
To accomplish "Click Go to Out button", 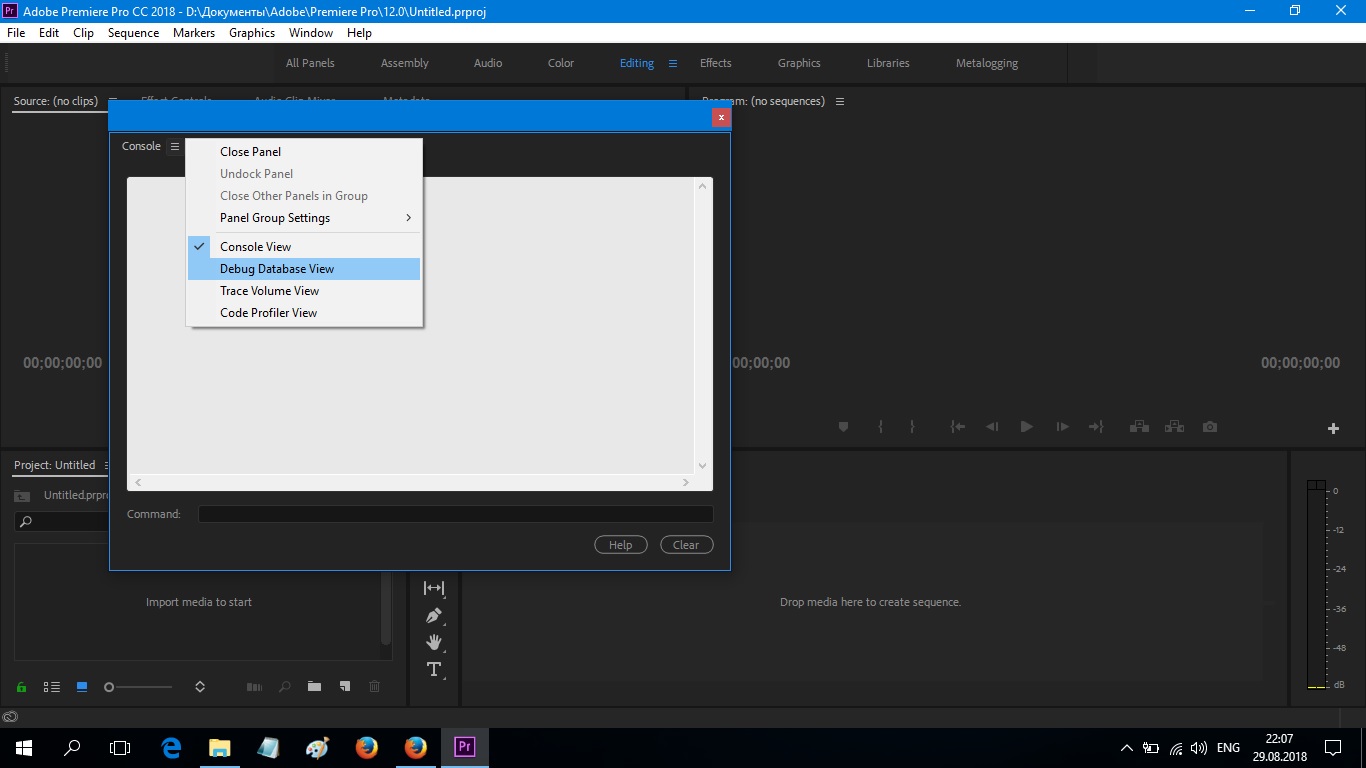I will 1096,427.
